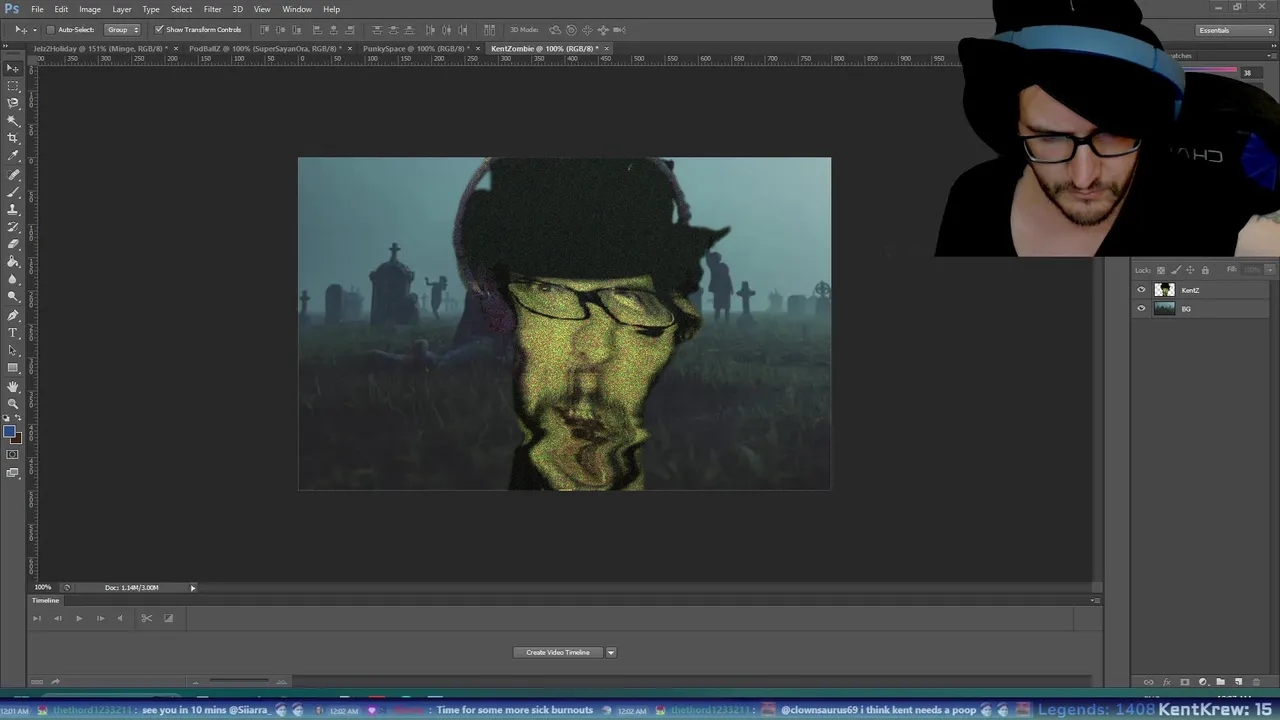Select the Brush tool
1280x720 pixels.
click(x=13, y=192)
